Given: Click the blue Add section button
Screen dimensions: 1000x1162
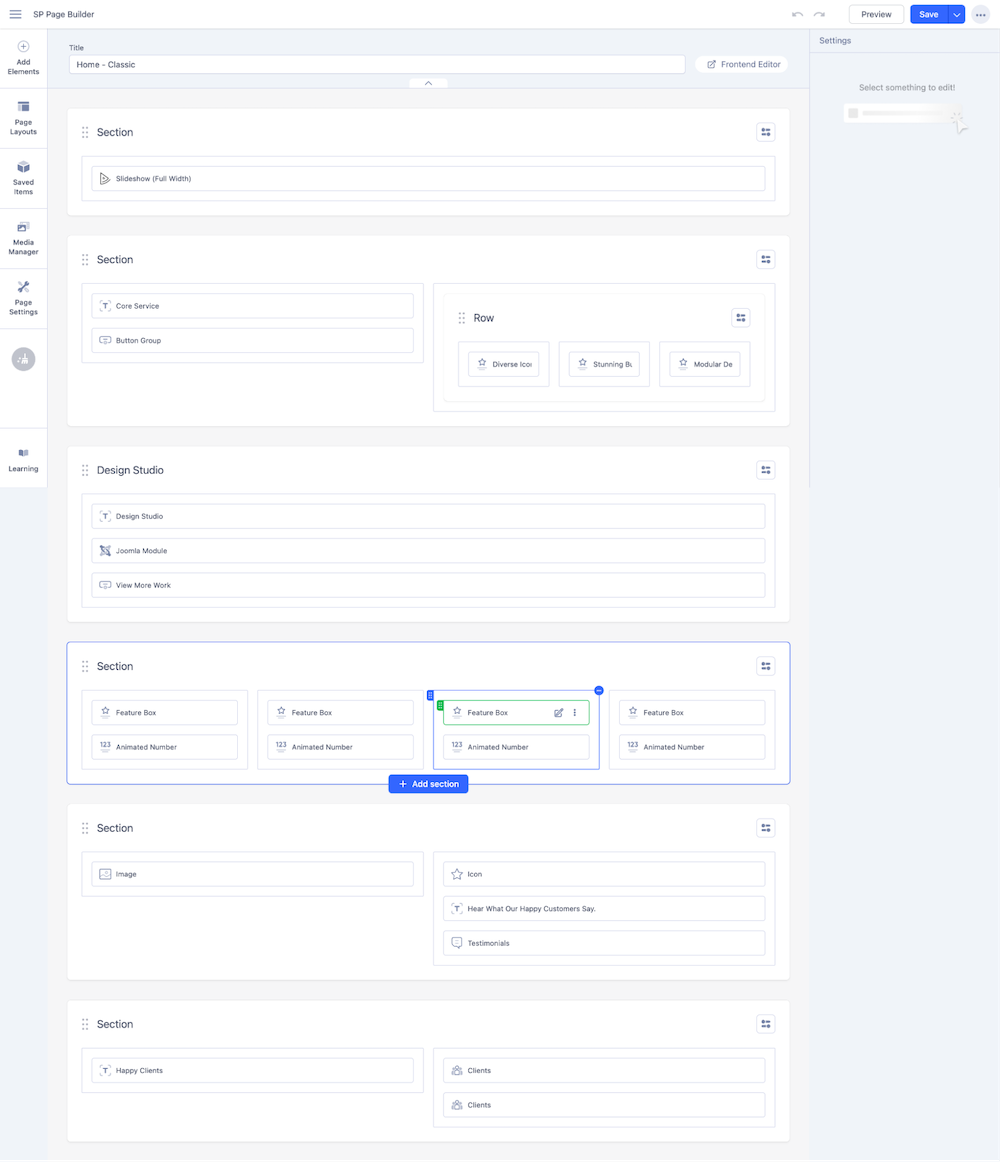Looking at the screenshot, I should (x=428, y=784).
